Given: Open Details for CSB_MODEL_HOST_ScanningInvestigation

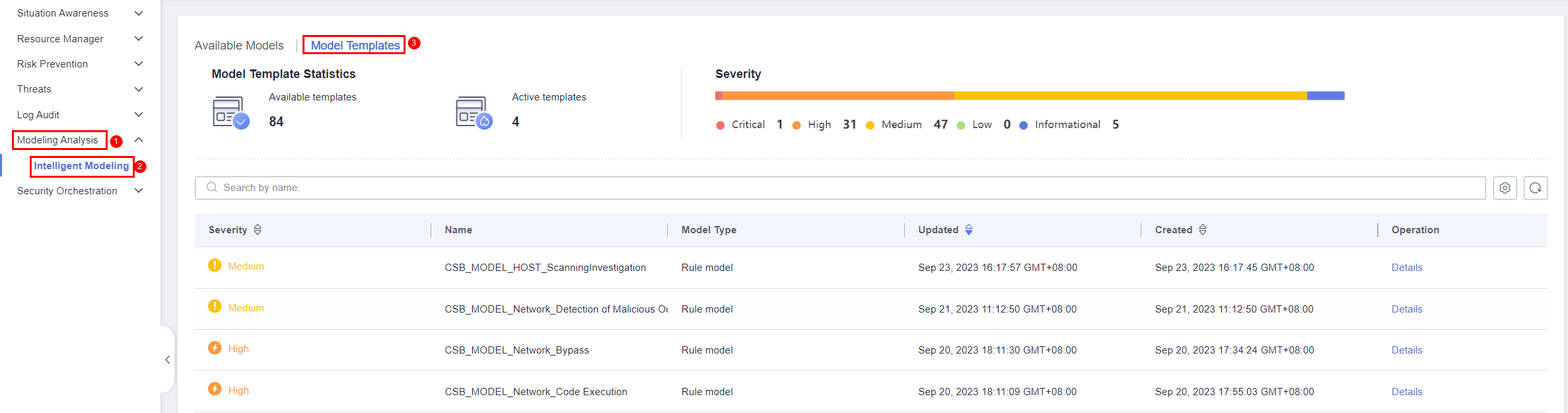Looking at the screenshot, I should 1406,268.
